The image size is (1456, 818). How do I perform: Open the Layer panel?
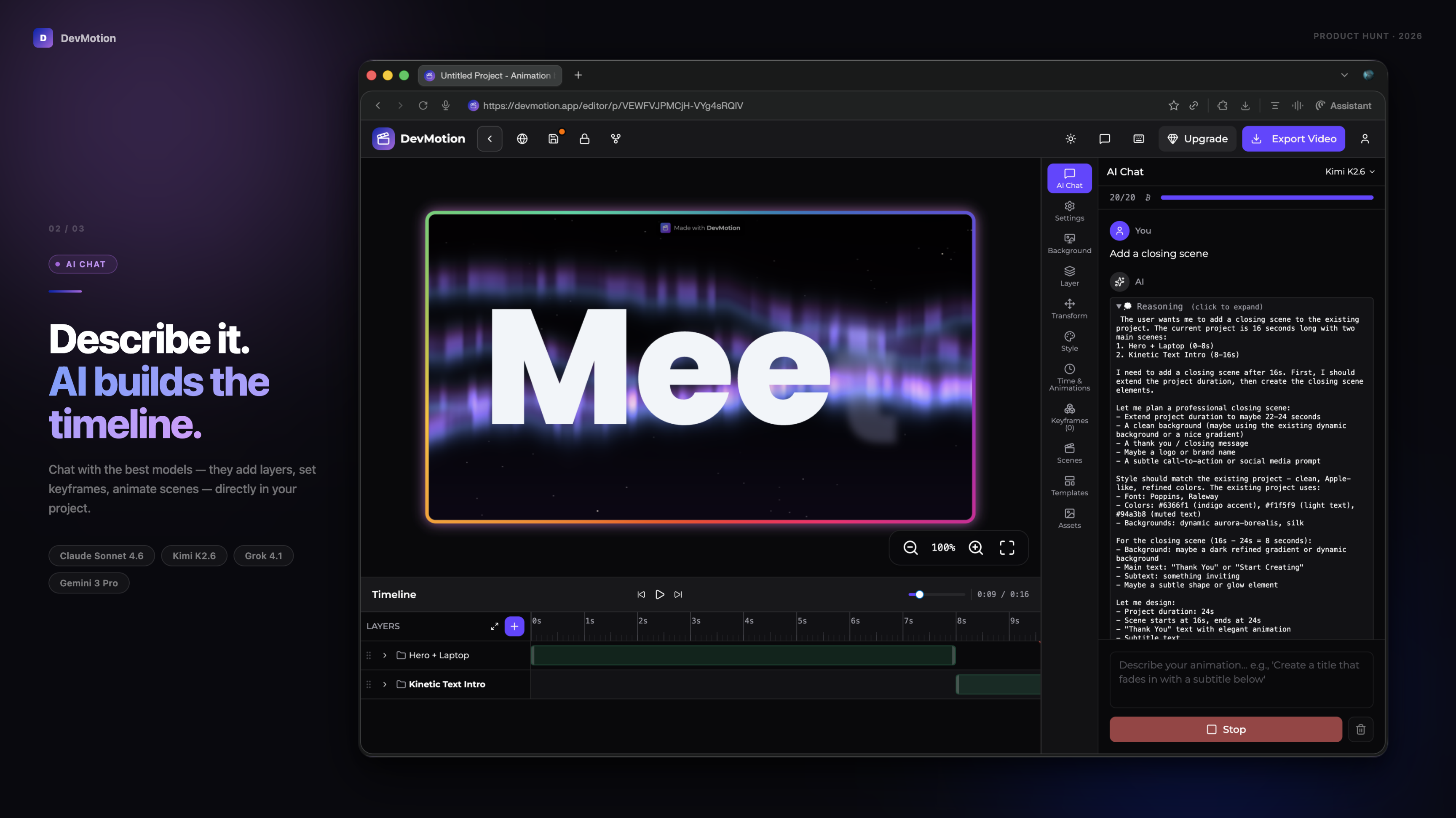pyautogui.click(x=1069, y=275)
